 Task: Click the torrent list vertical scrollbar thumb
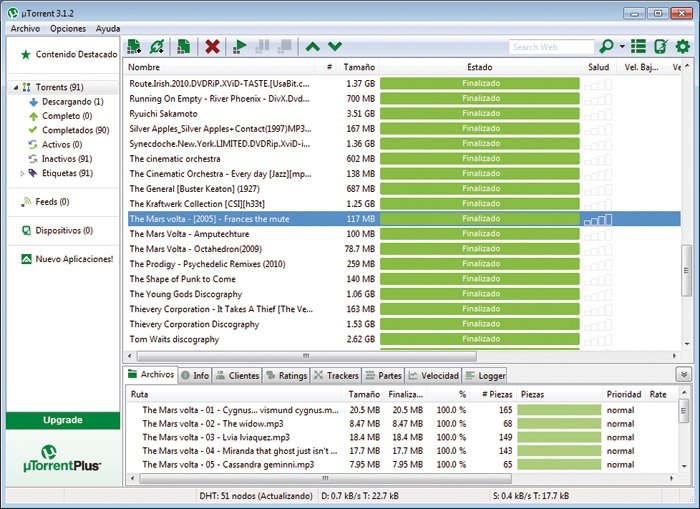click(686, 270)
